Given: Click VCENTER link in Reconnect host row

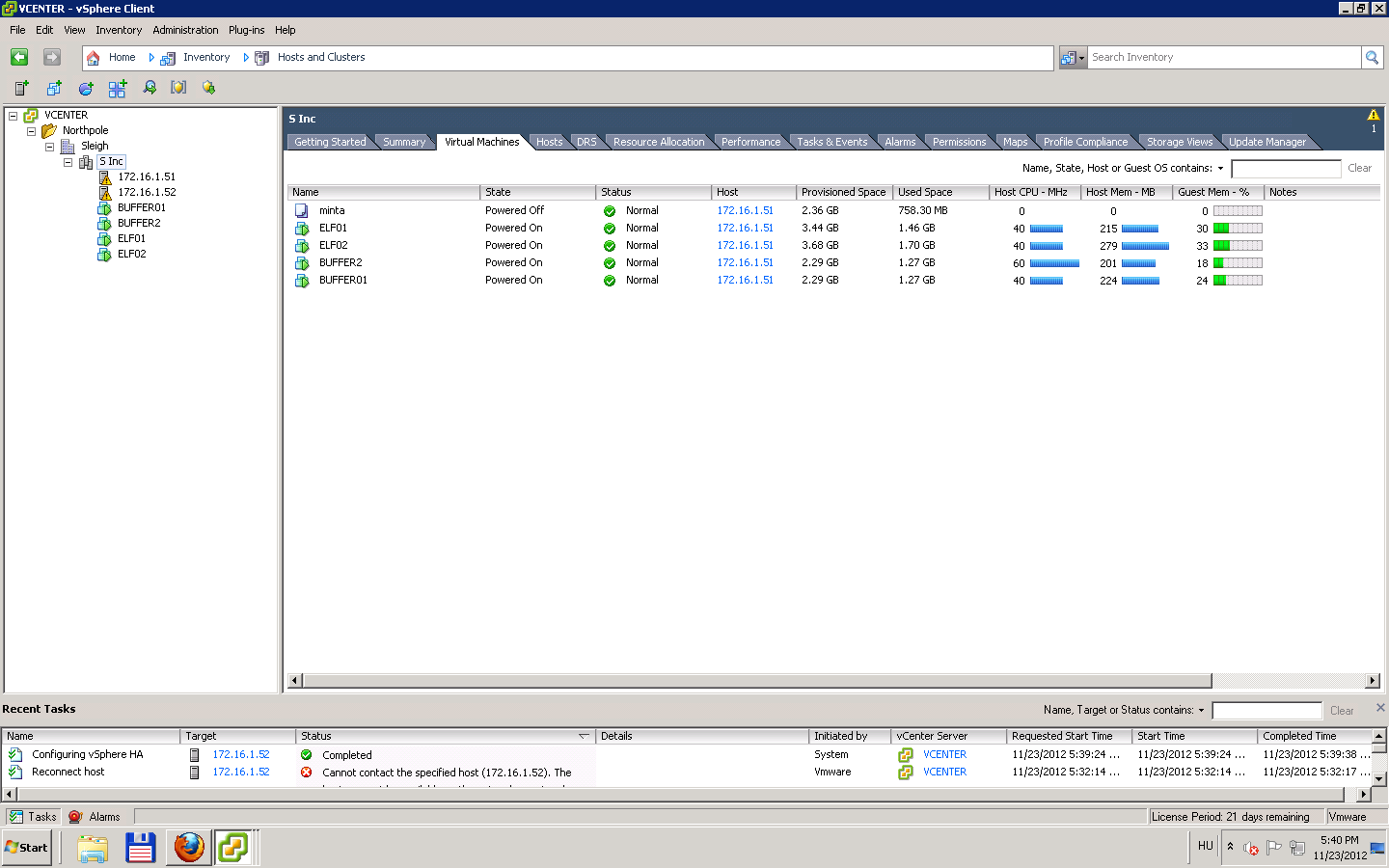Looking at the screenshot, I should [944, 773].
